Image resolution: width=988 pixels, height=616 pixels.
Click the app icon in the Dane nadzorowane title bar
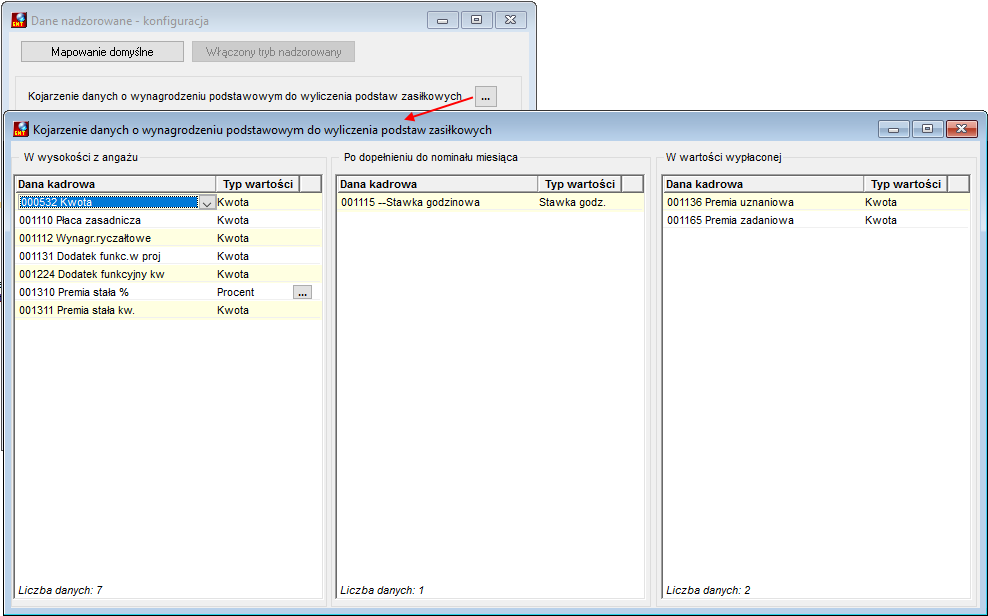(x=20, y=20)
